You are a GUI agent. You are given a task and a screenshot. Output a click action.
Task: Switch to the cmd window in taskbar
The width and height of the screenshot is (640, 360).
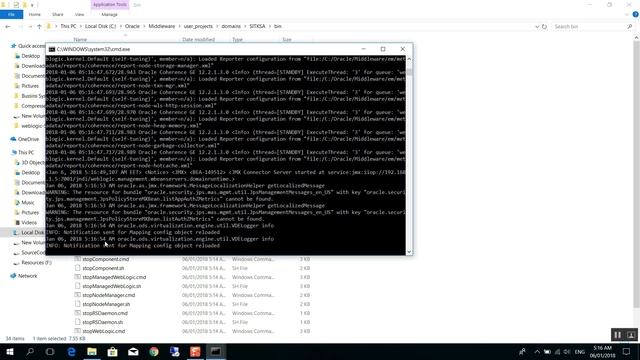216,351
